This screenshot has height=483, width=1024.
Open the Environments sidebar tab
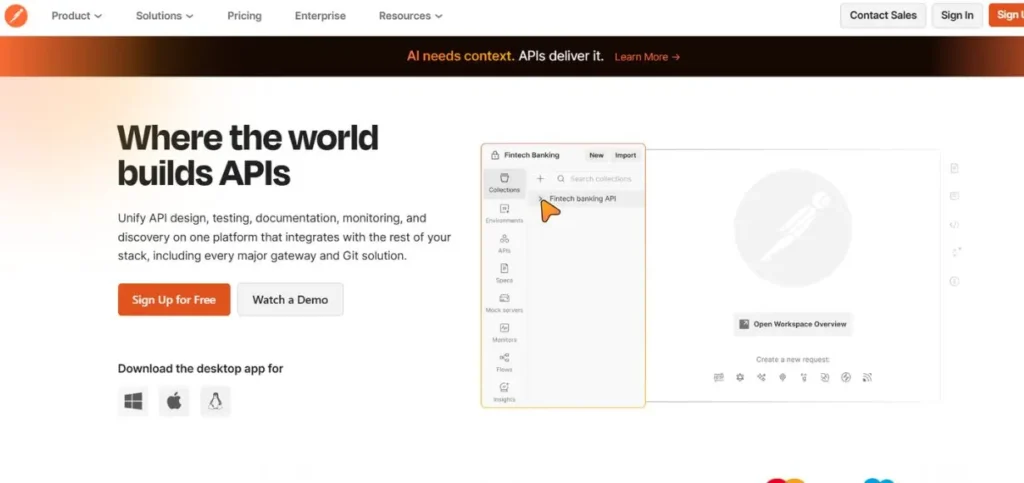pyautogui.click(x=504, y=213)
